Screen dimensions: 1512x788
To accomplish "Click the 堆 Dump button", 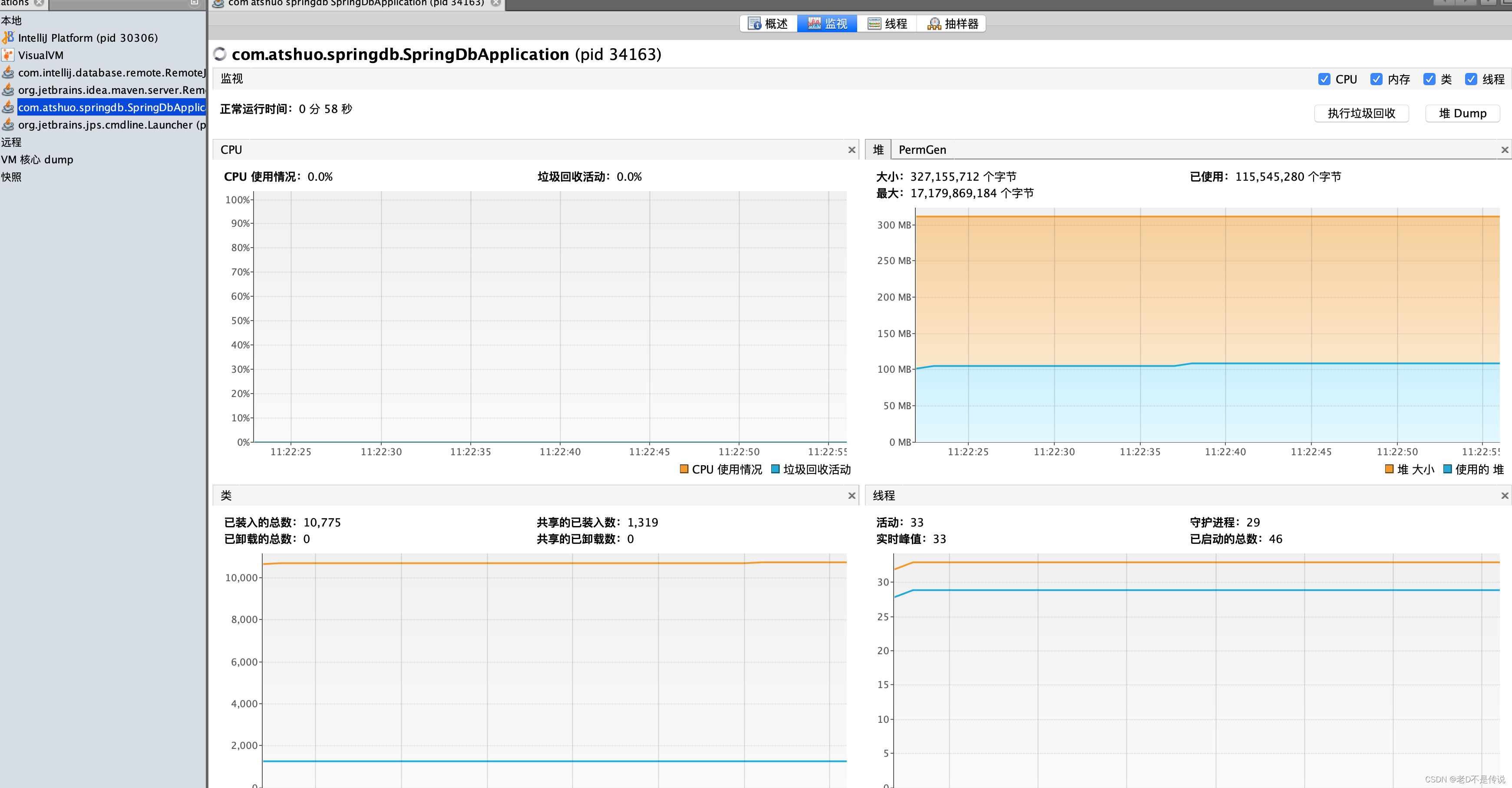I will 1462,113.
